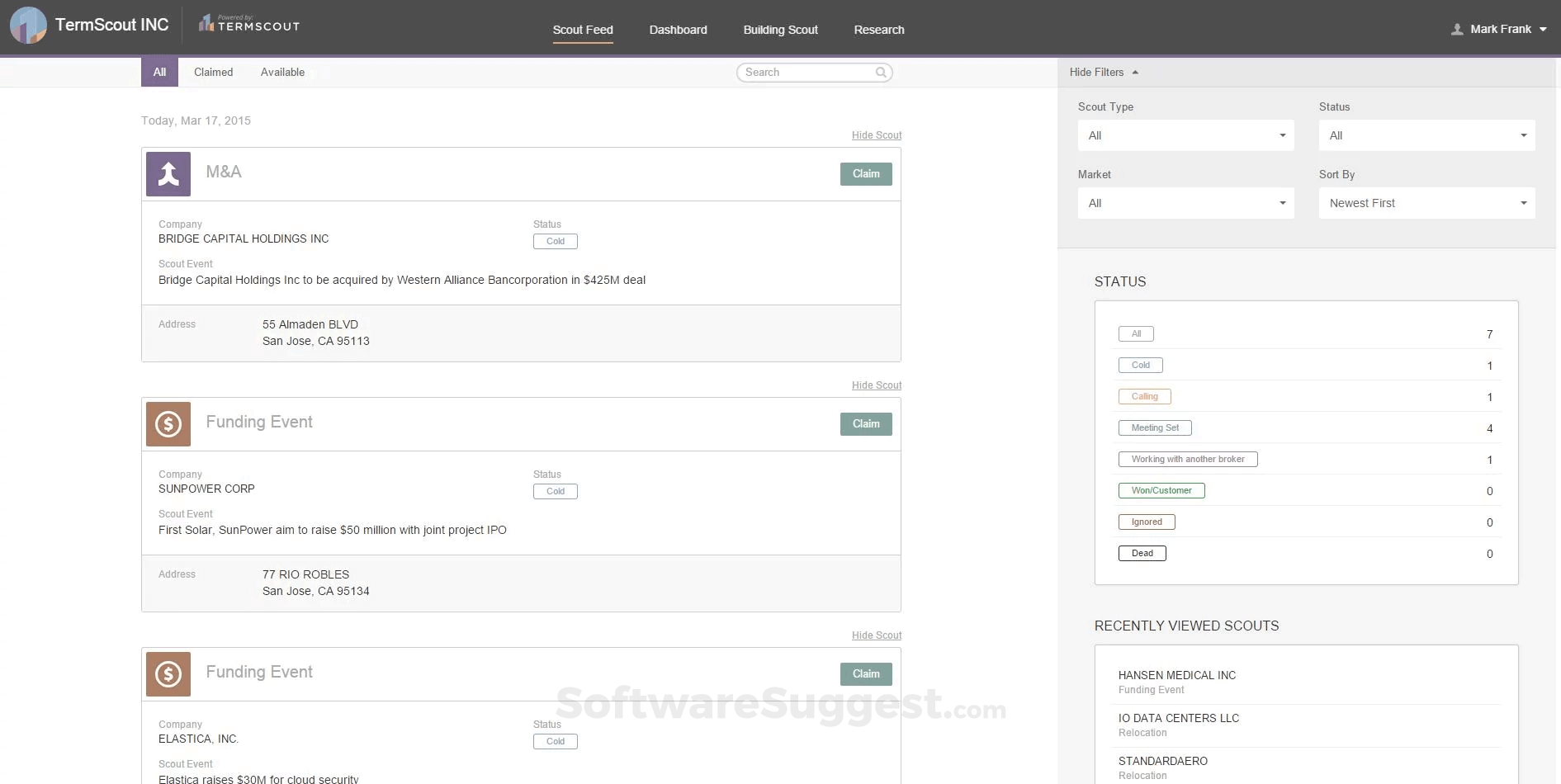The width and height of the screenshot is (1561, 784).
Task: Click company name ELASTICA, INC.
Action: click(x=198, y=739)
